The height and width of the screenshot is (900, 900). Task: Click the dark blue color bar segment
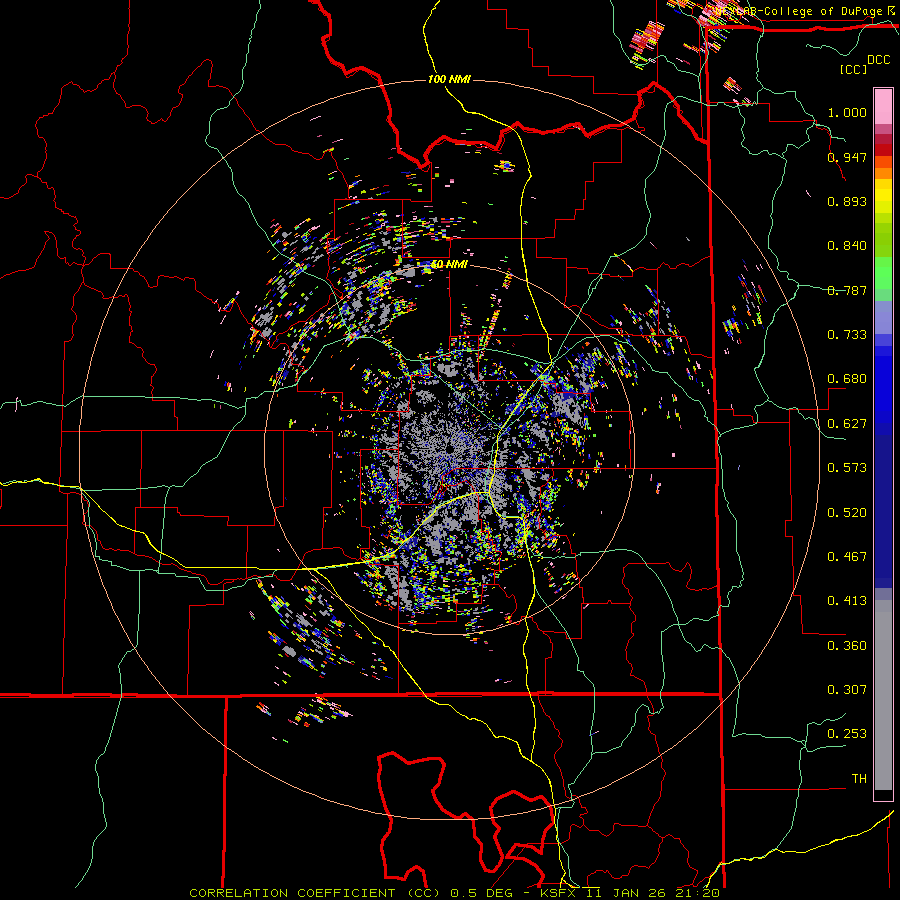point(883,511)
